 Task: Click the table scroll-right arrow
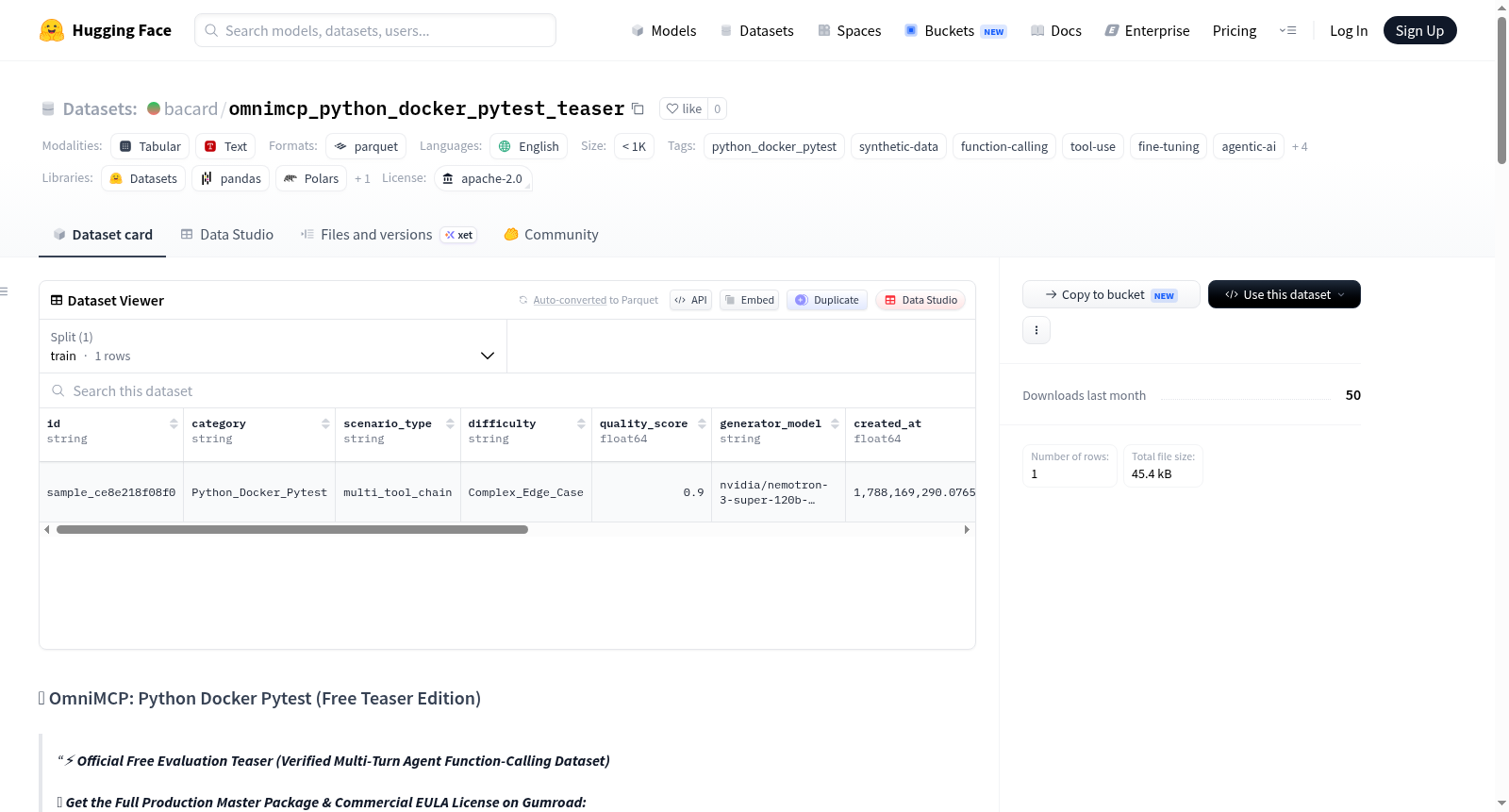tap(967, 530)
